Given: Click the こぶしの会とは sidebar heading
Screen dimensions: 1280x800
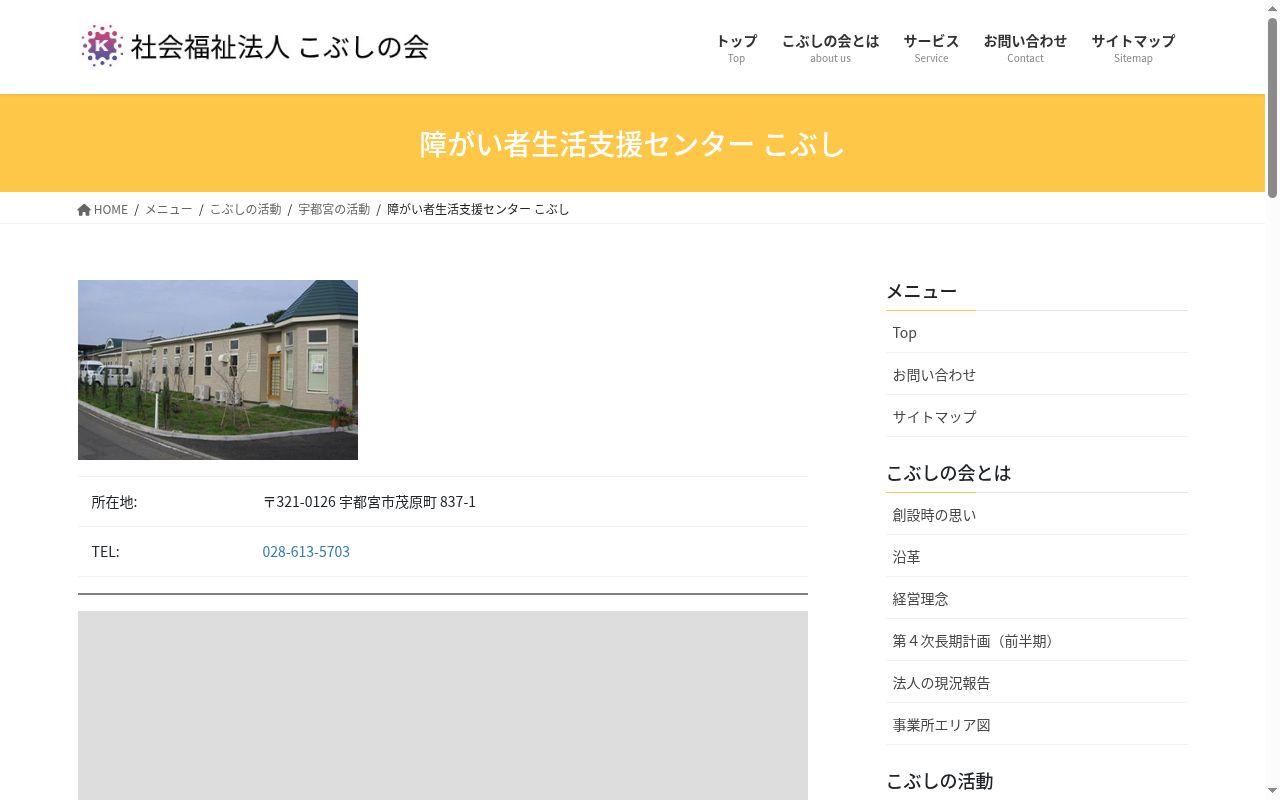Looking at the screenshot, I should click(948, 473).
